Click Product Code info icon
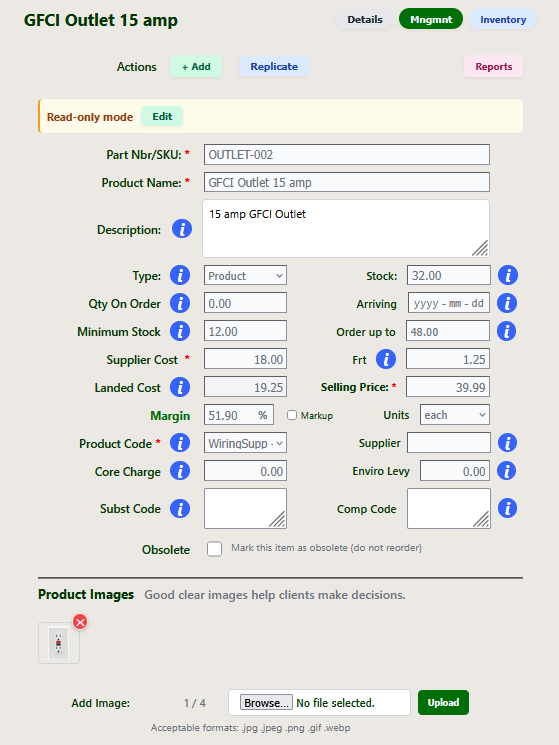559x745 pixels. tap(180, 443)
